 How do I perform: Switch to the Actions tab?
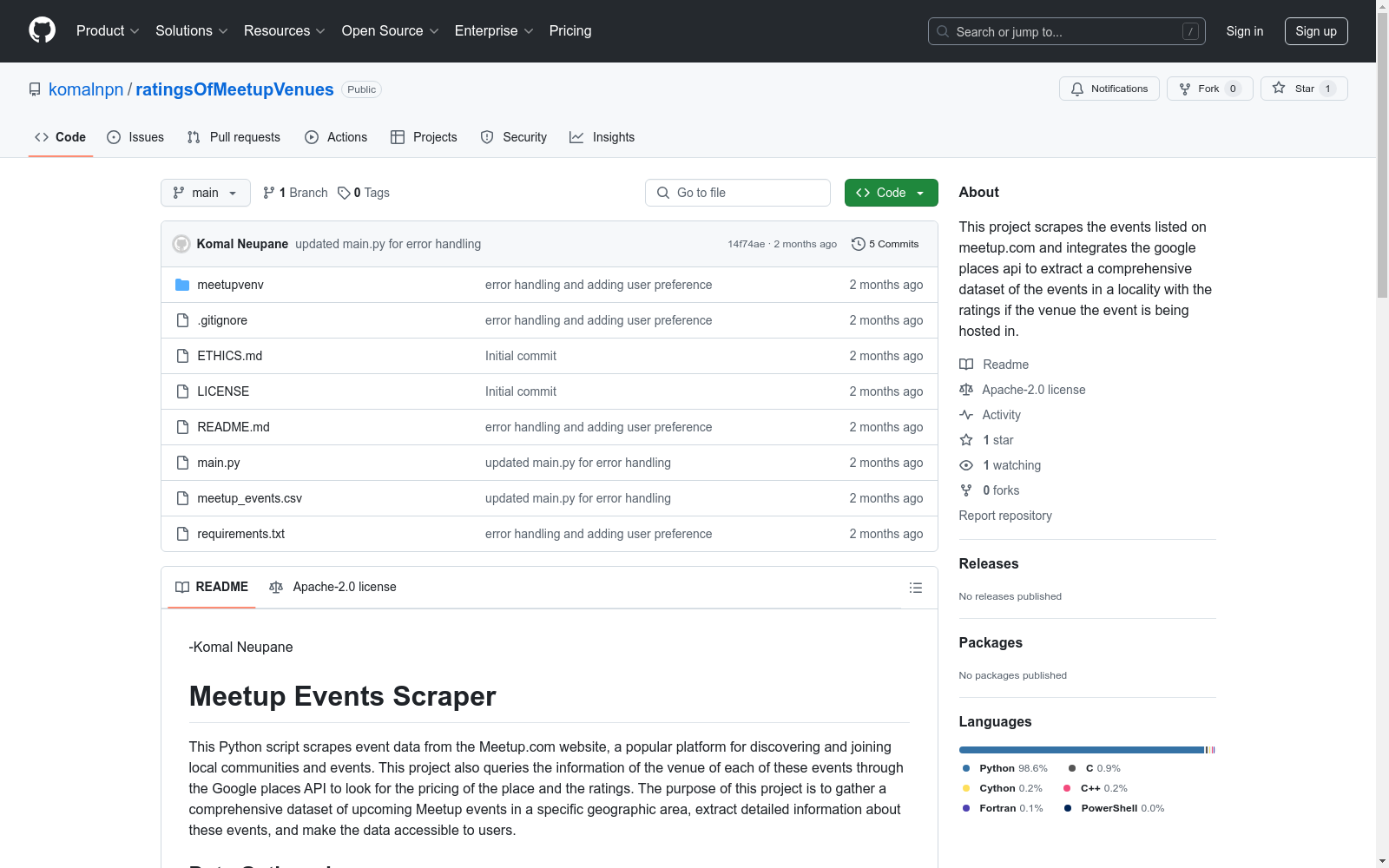click(336, 137)
